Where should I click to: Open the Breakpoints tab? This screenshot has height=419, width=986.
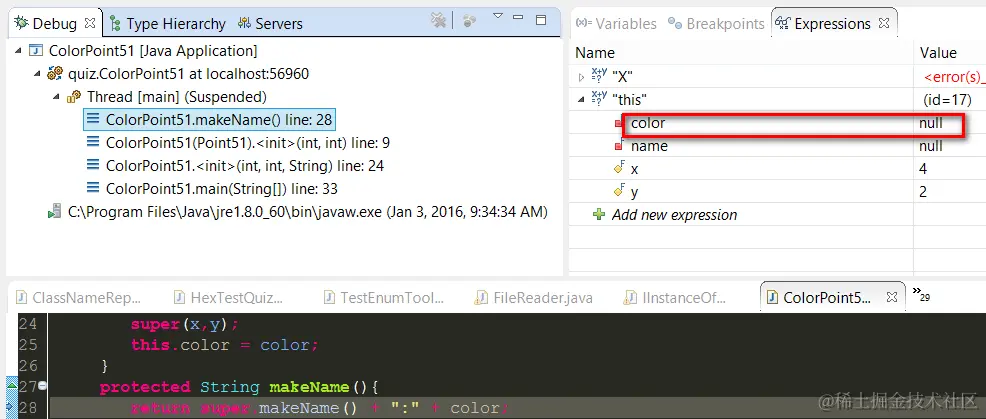click(716, 24)
